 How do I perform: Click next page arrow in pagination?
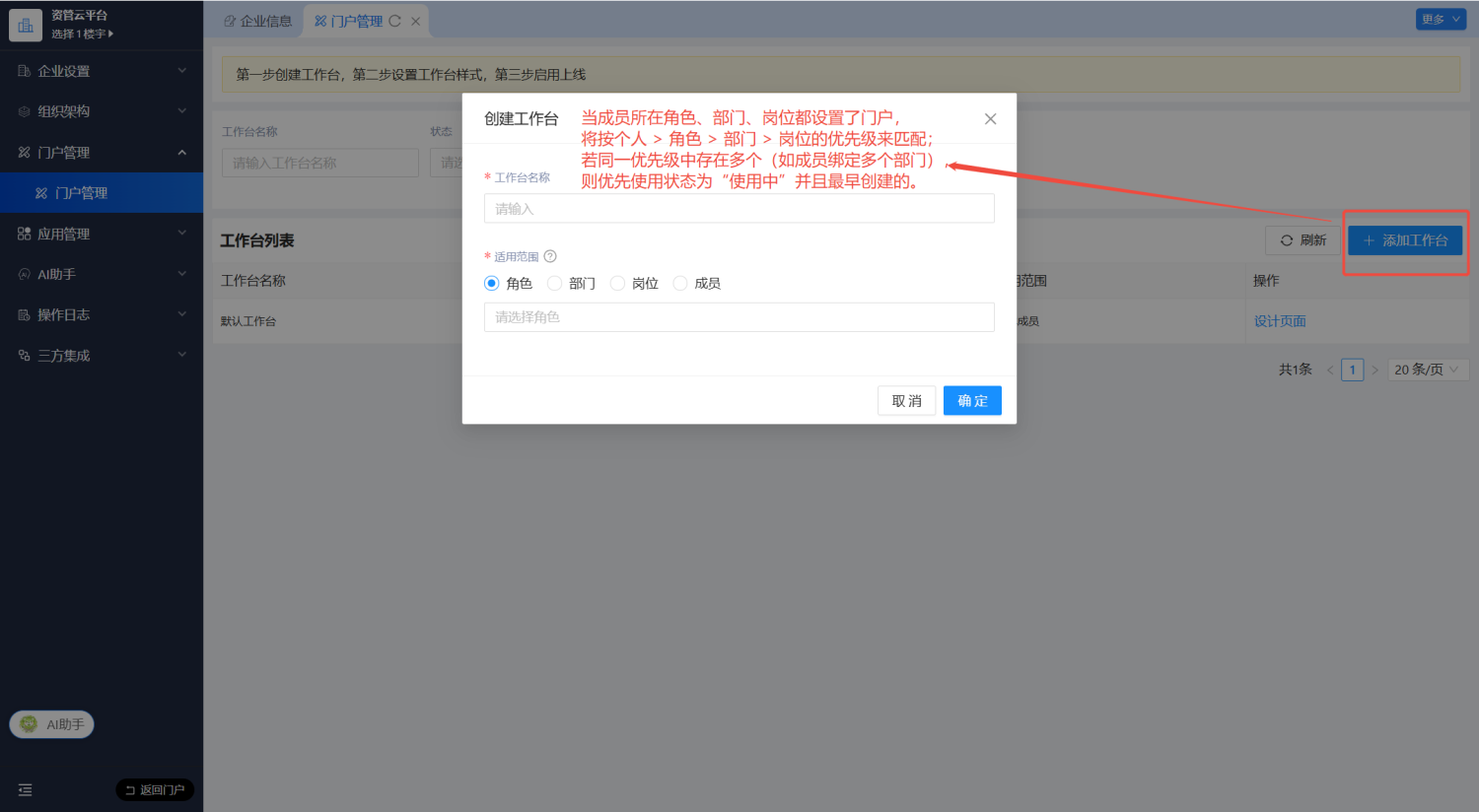click(1375, 370)
